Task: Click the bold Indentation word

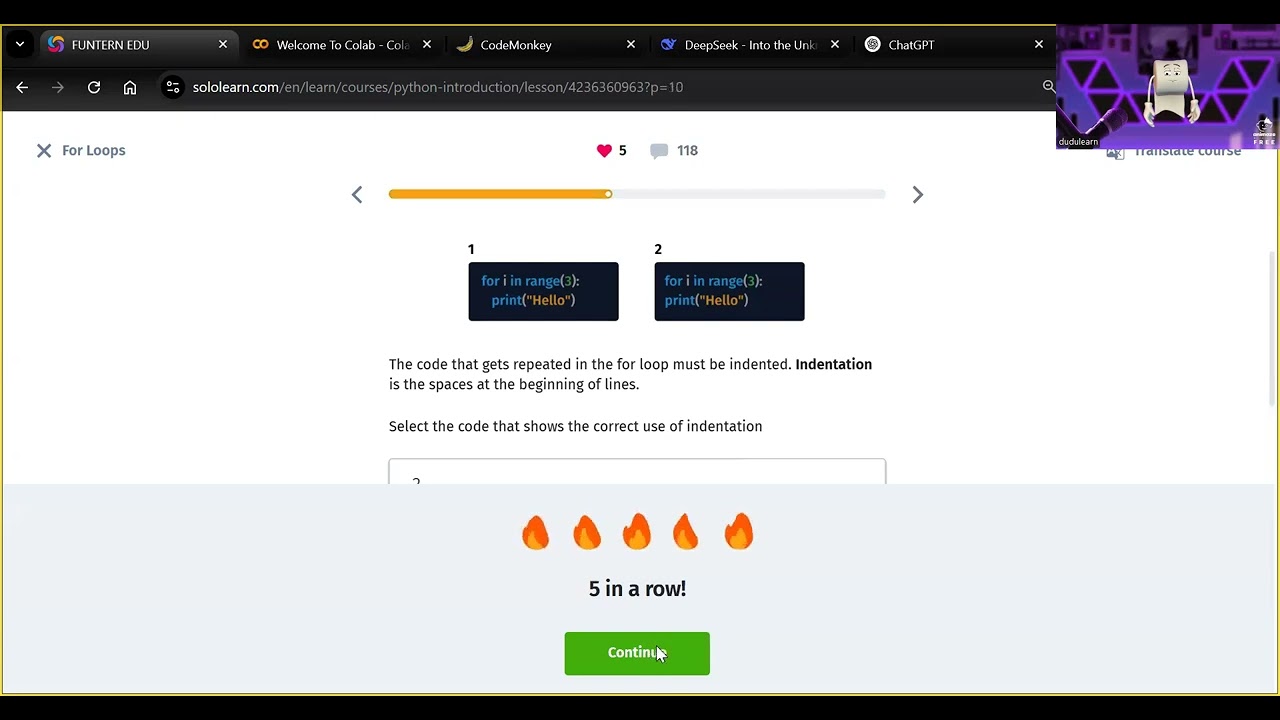Action: pos(833,365)
